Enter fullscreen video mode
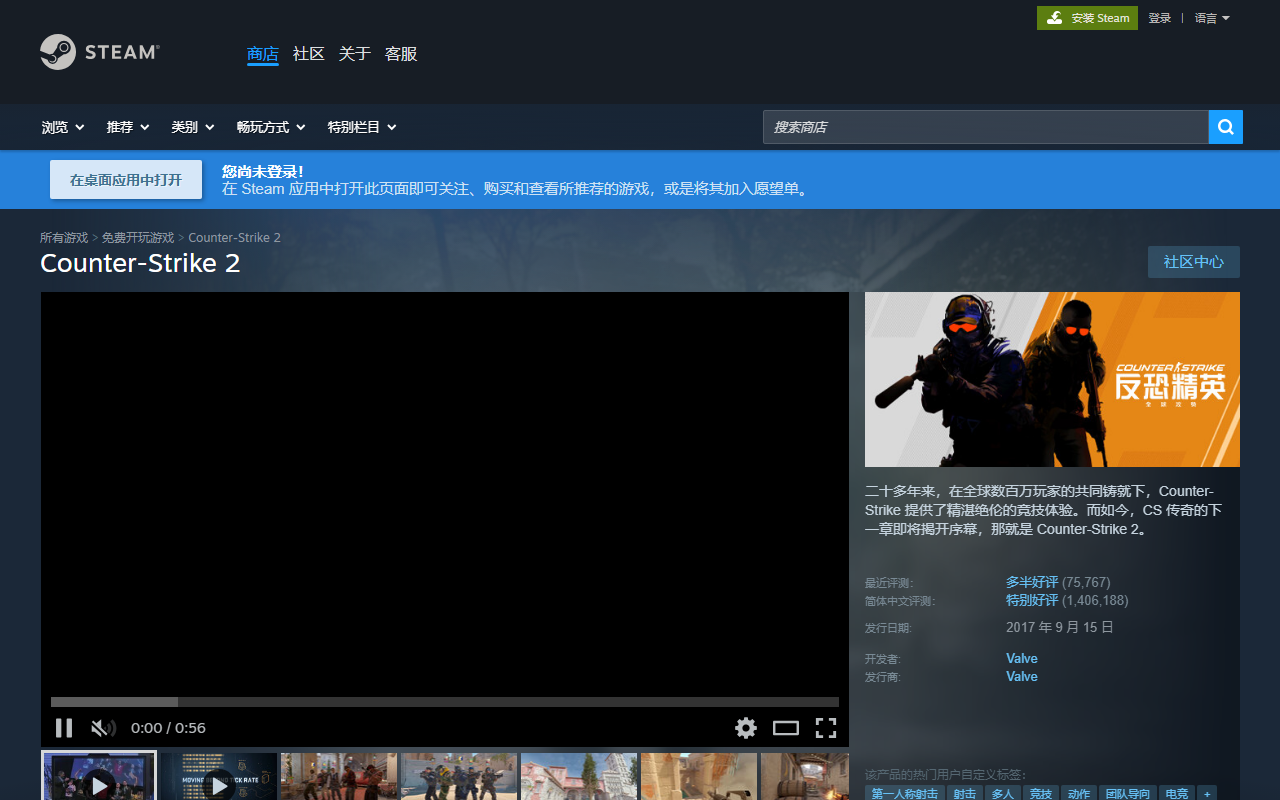The width and height of the screenshot is (1280, 800). 825,728
